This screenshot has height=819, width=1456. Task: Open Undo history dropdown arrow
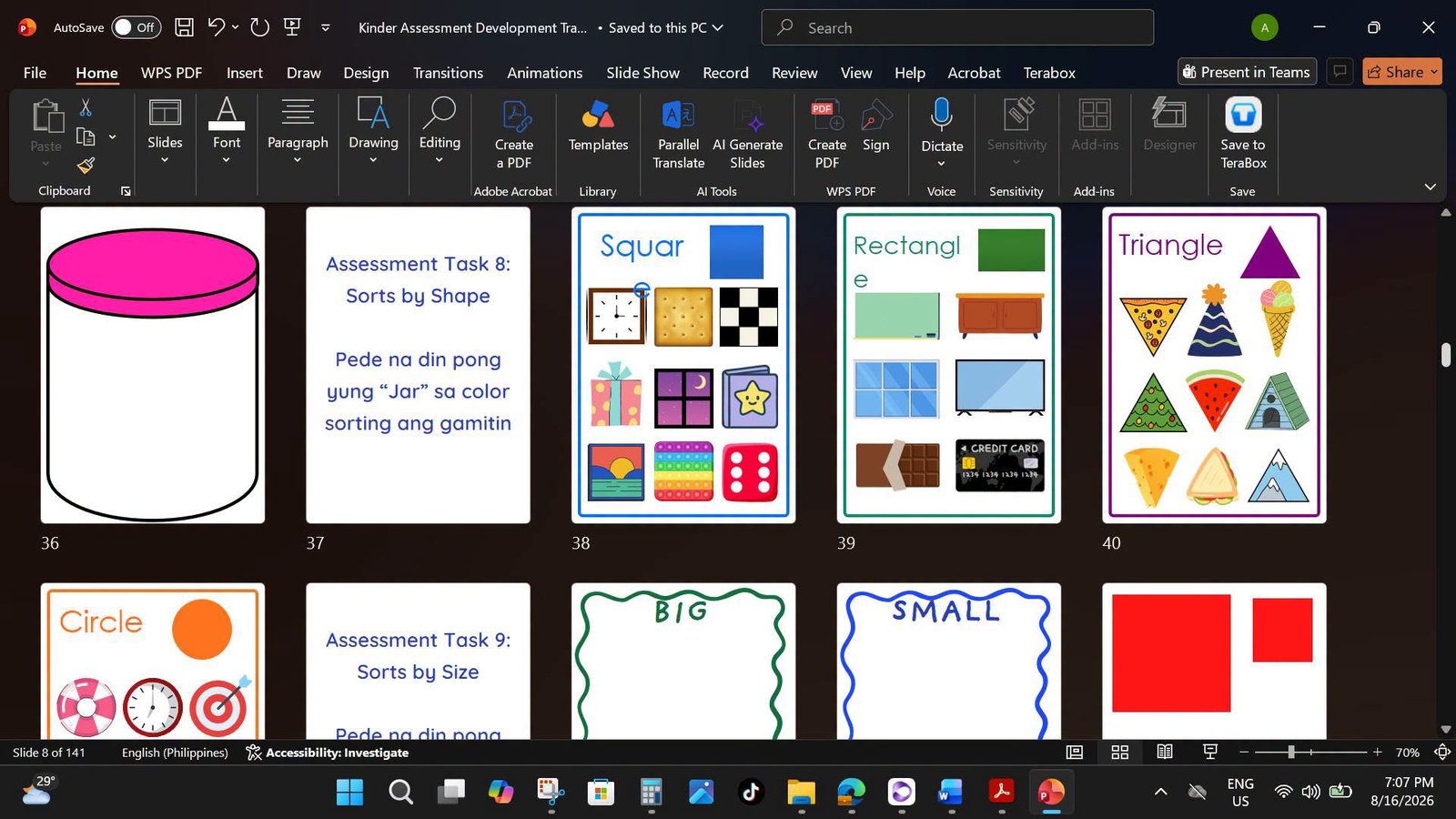(x=236, y=27)
